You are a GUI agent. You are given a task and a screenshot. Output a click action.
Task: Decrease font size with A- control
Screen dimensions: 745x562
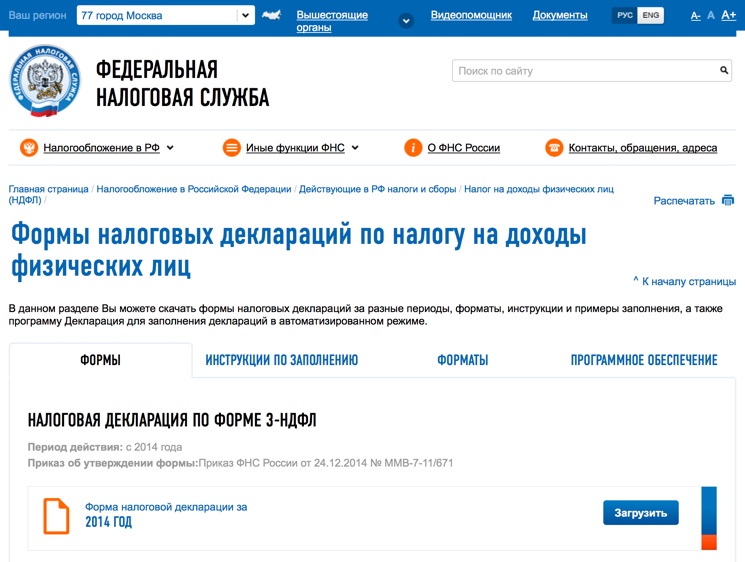(695, 16)
